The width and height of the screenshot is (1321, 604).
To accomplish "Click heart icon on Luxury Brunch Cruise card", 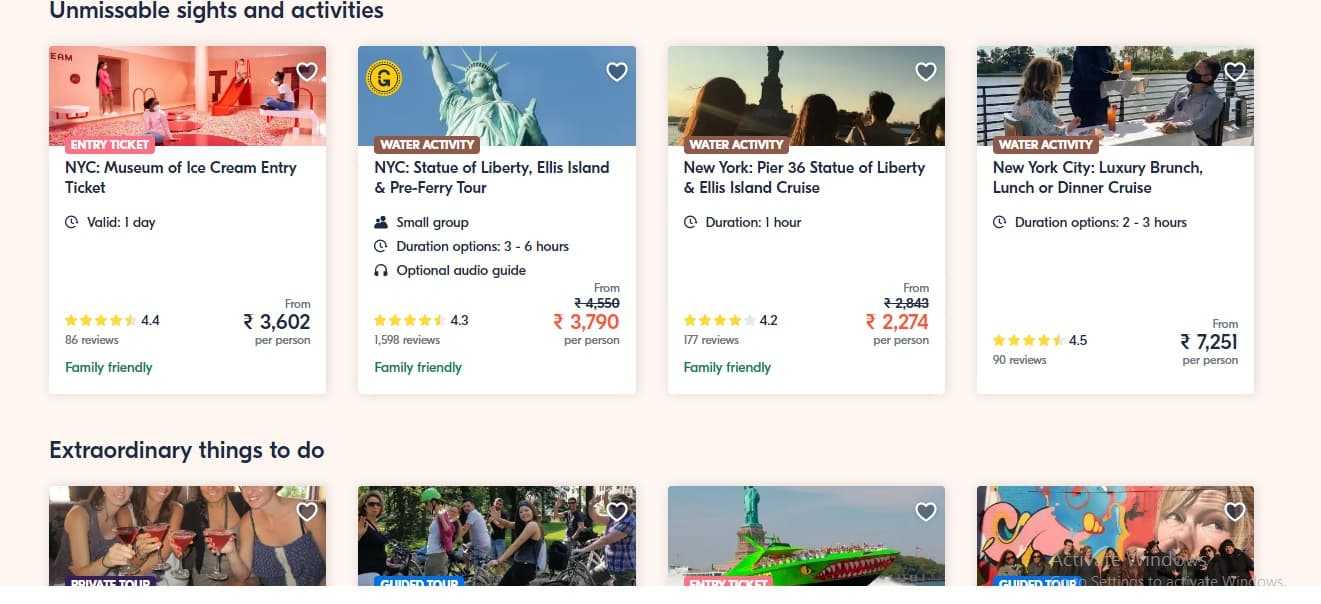I will click(x=1235, y=72).
